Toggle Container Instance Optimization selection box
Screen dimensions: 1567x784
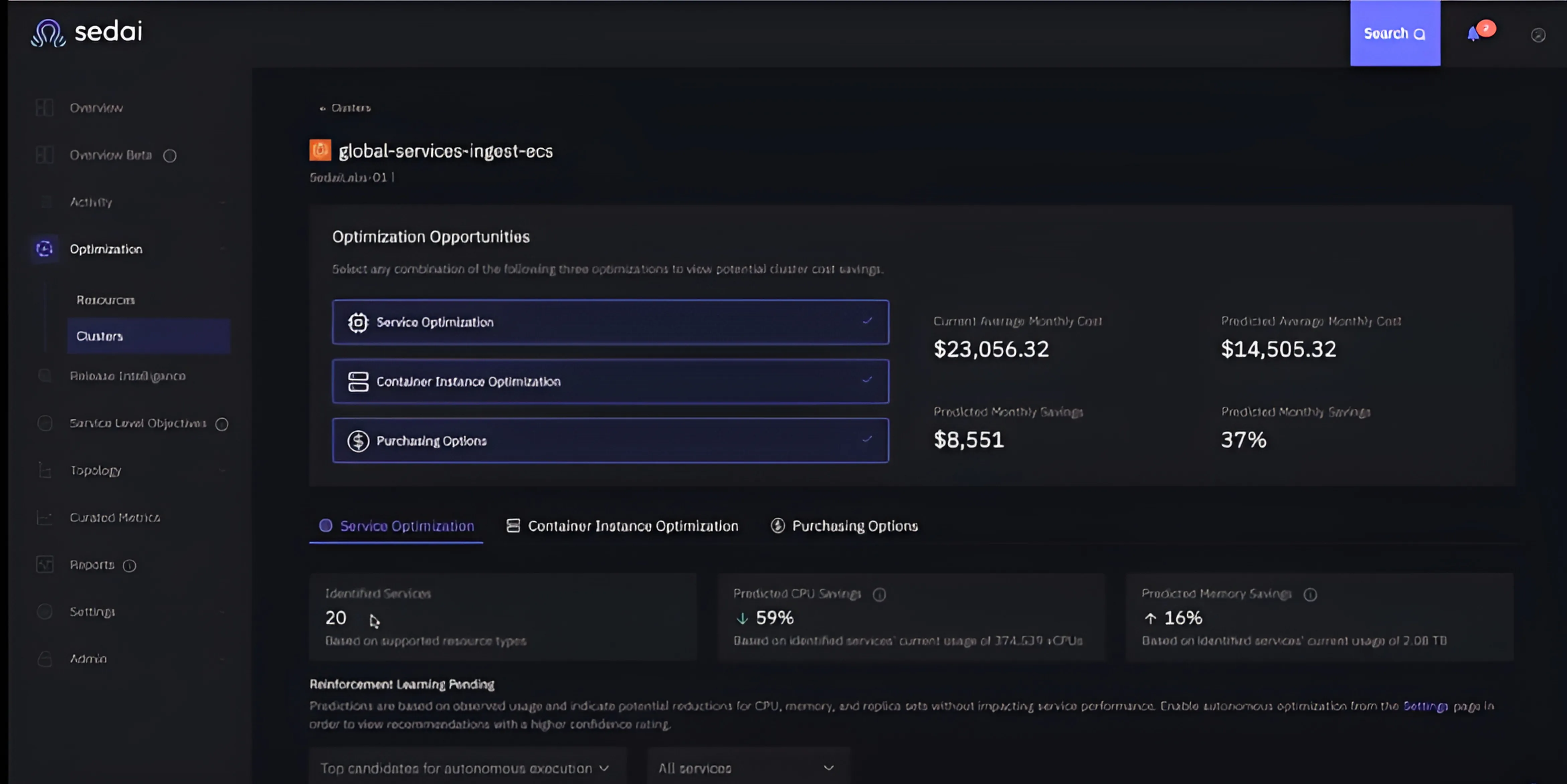pos(610,381)
